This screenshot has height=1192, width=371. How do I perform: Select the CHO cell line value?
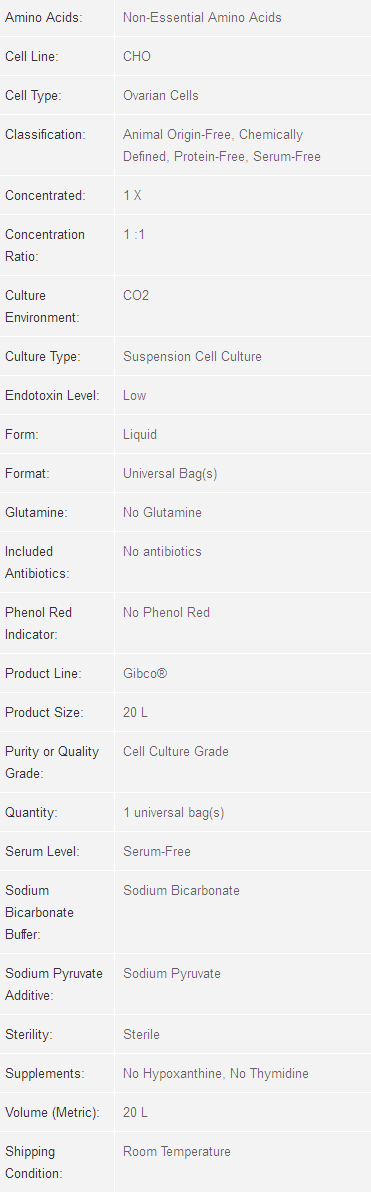pos(137,56)
